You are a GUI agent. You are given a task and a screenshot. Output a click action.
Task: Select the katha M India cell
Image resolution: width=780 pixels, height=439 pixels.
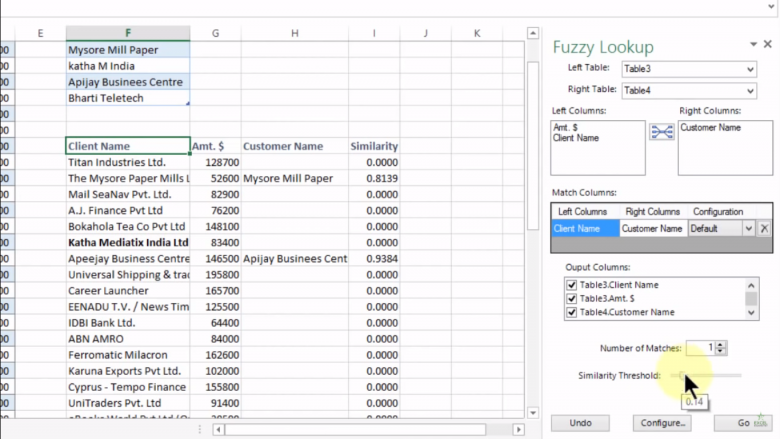pos(128,66)
